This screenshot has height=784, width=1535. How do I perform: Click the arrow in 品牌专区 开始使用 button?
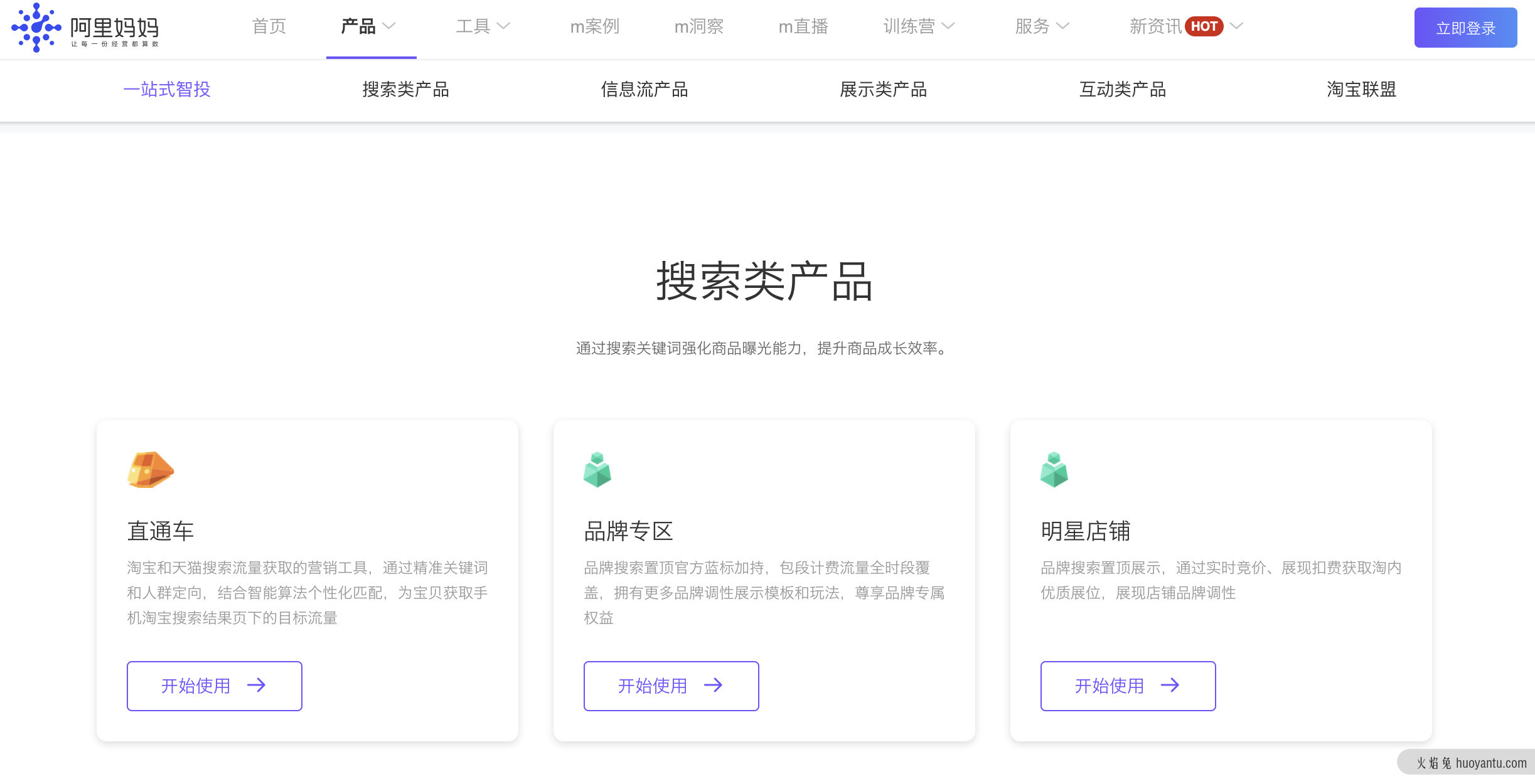(714, 686)
